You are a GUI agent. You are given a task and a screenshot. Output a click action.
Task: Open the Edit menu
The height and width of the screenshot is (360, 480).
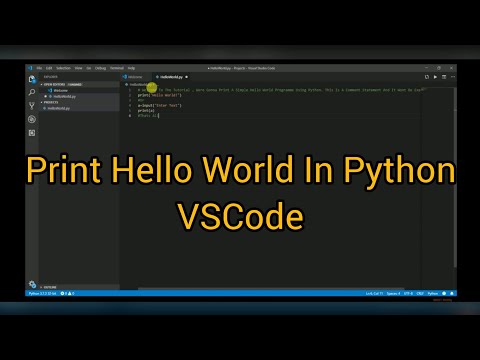pos(49,68)
